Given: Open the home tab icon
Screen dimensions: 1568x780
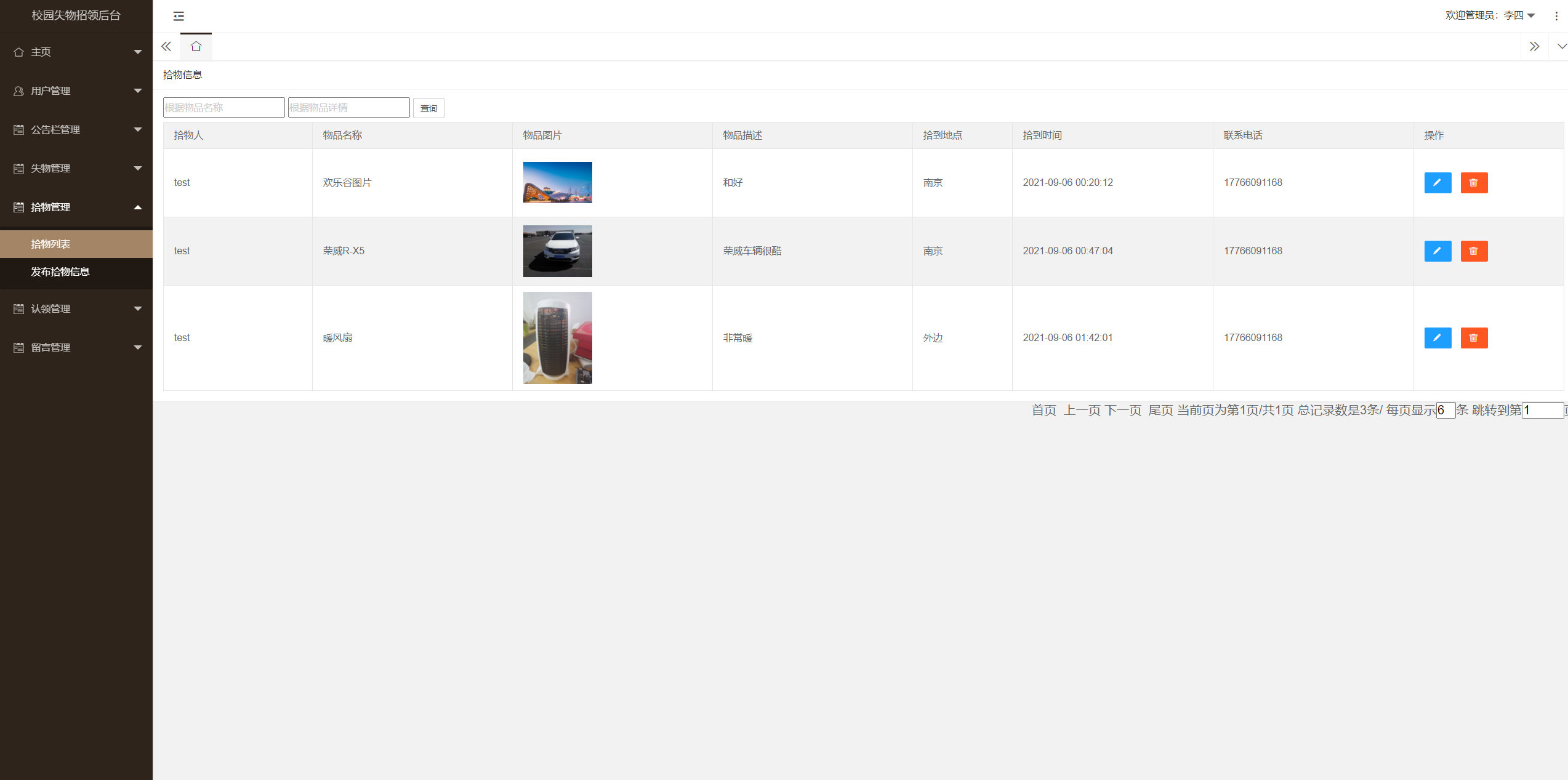Looking at the screenshot, I should click(x=196, y=46).
